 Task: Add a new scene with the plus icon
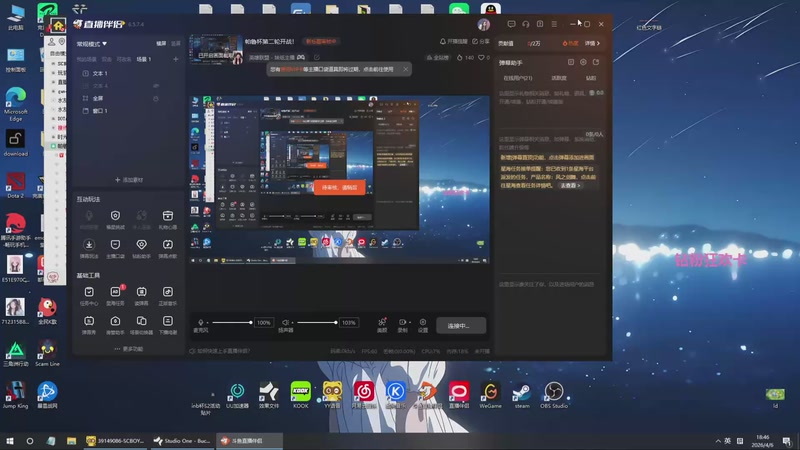click(176, 59)
